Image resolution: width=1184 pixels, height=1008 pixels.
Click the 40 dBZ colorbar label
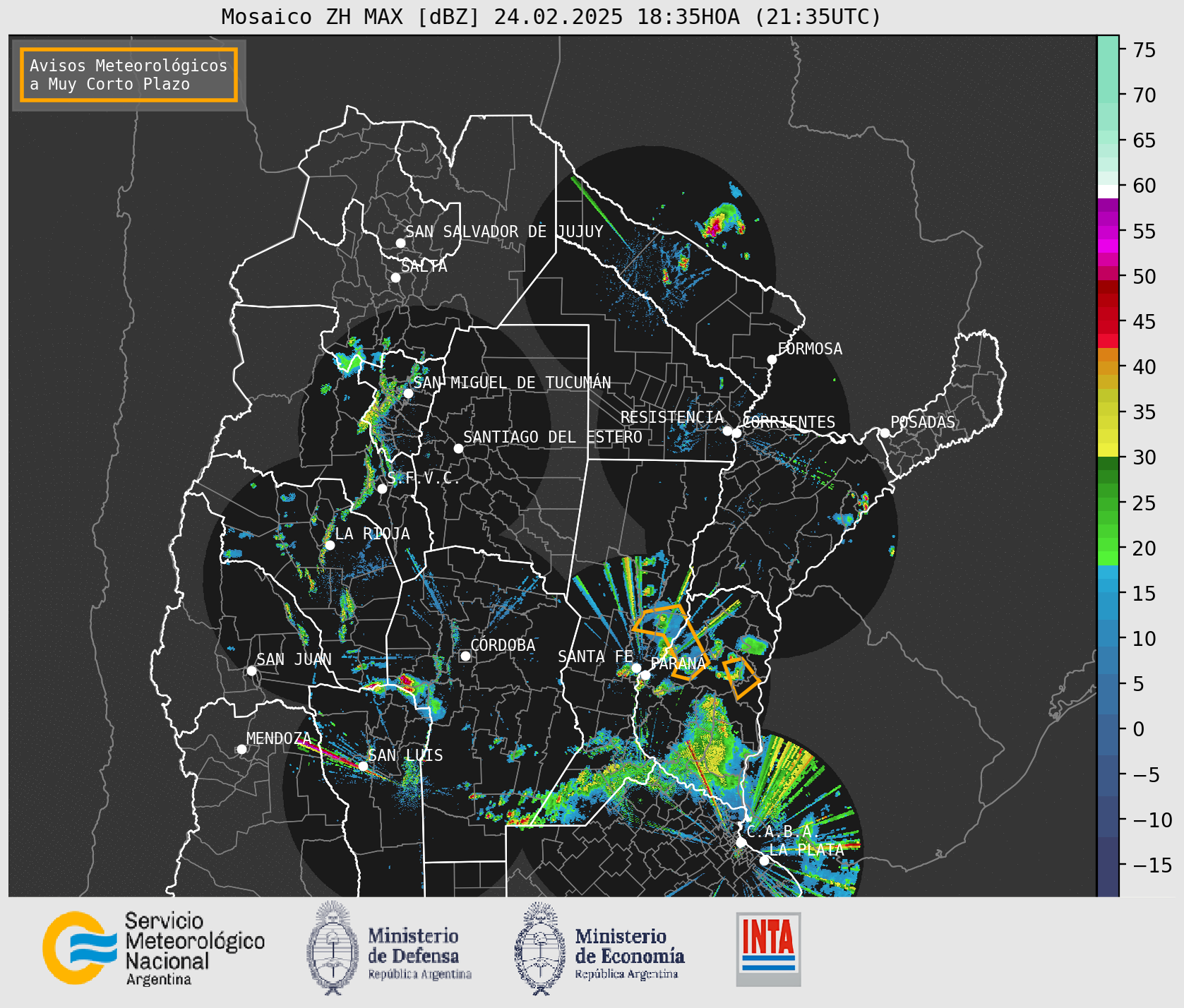pyautogui.click(x=1144, y=367)
